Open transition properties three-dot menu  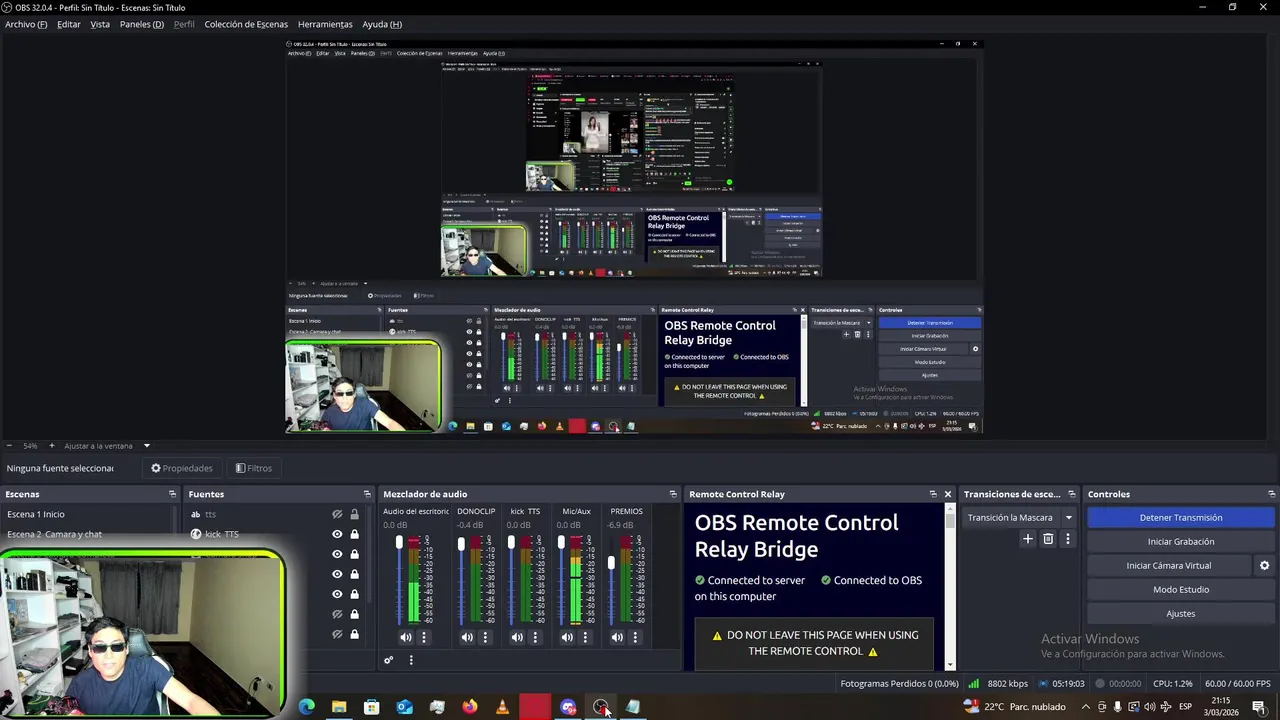(x=1067, y=539)
